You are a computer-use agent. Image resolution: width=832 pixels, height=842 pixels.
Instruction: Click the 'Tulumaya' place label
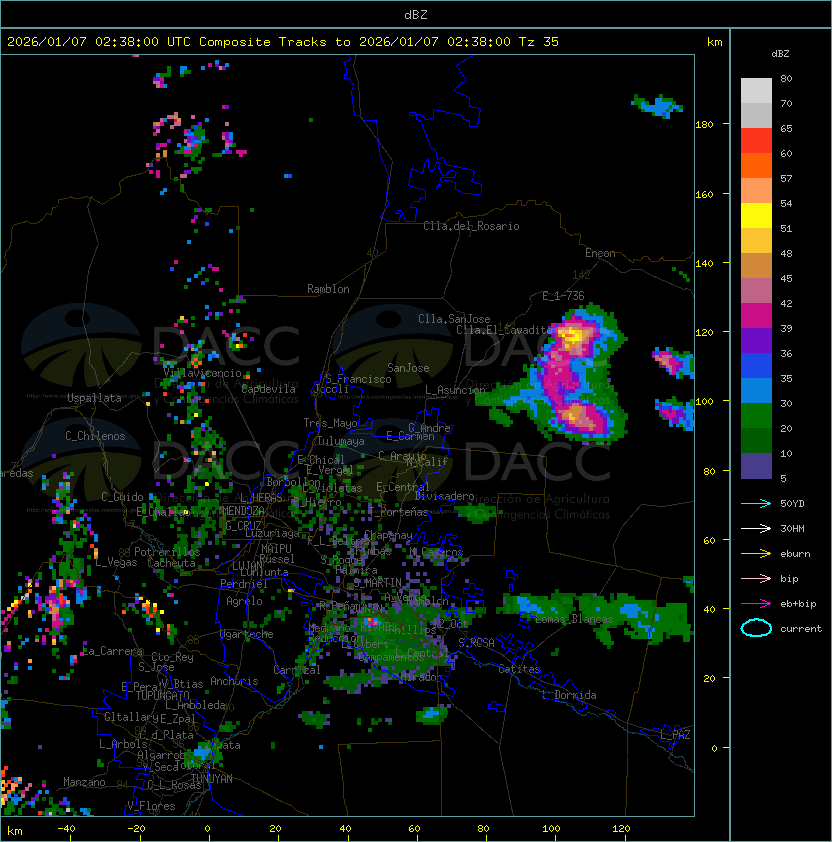(x=341, y=441)
